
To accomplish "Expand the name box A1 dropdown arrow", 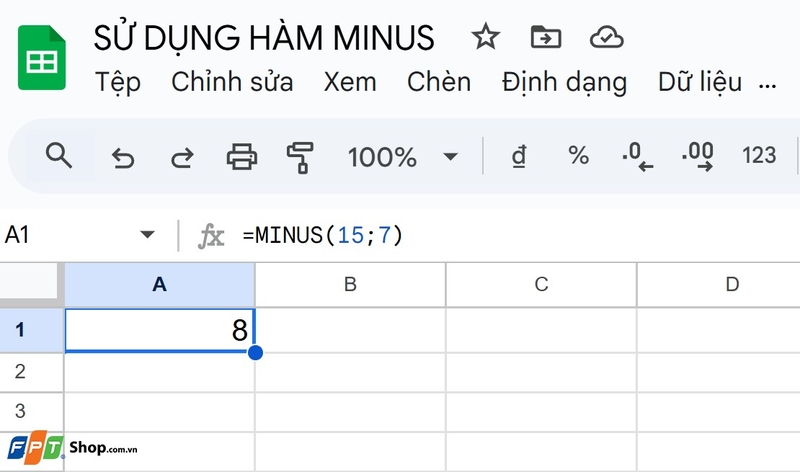I will [x=147, y=235].
